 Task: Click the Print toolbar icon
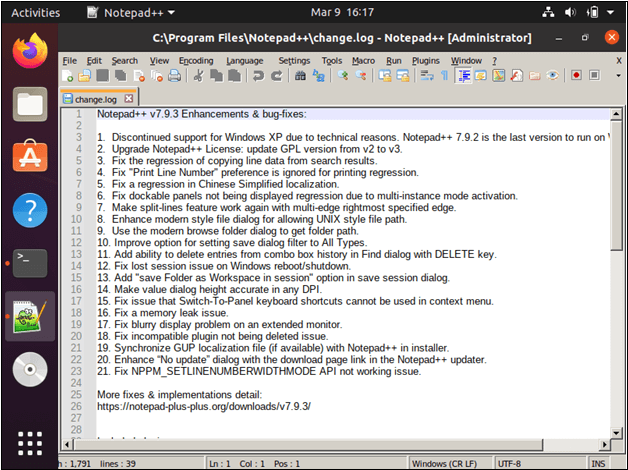pyautogui.click(x=174, y=76)
